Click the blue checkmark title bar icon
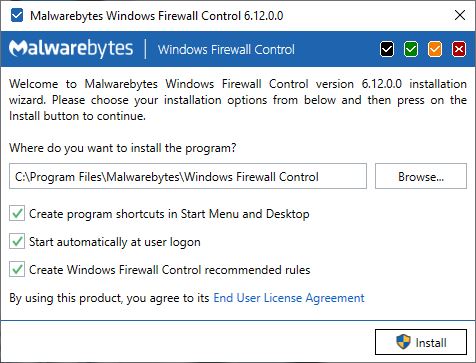The image size is (476, 363). point(17,15)
